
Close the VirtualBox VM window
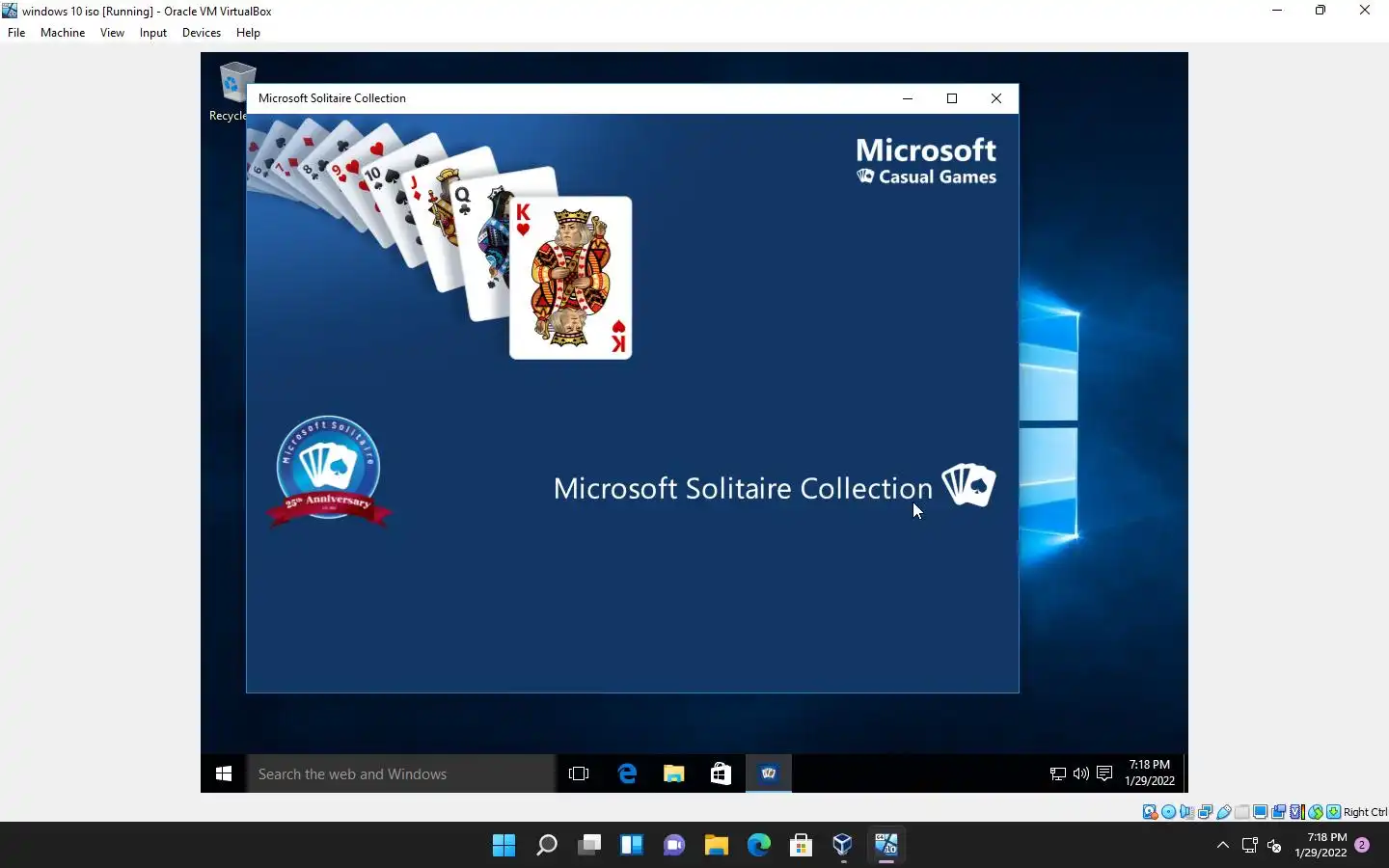click(1365, 11)
